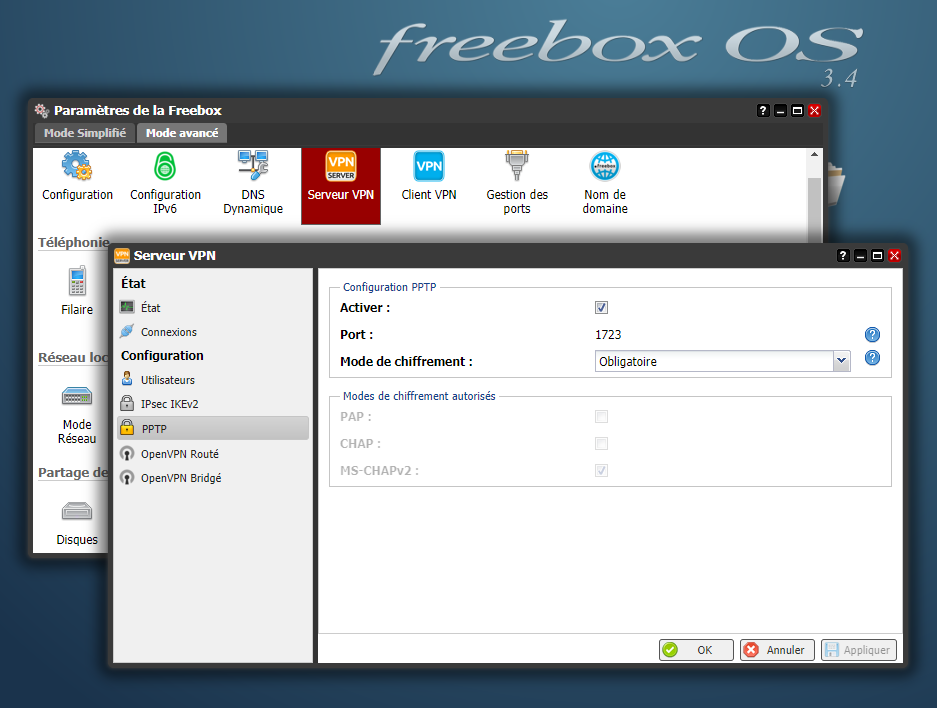The image size is (937, 708).
Task: Click the OpenVPN Bridgé keyhole icon
Action: 127,477
